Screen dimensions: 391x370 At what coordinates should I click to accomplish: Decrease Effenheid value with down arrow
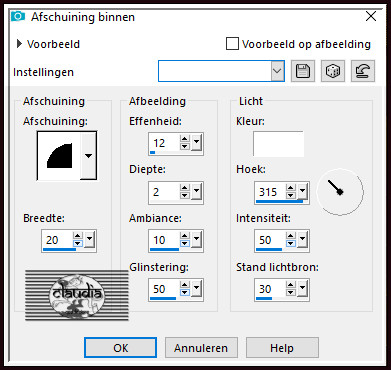click(x=185, y=146)
